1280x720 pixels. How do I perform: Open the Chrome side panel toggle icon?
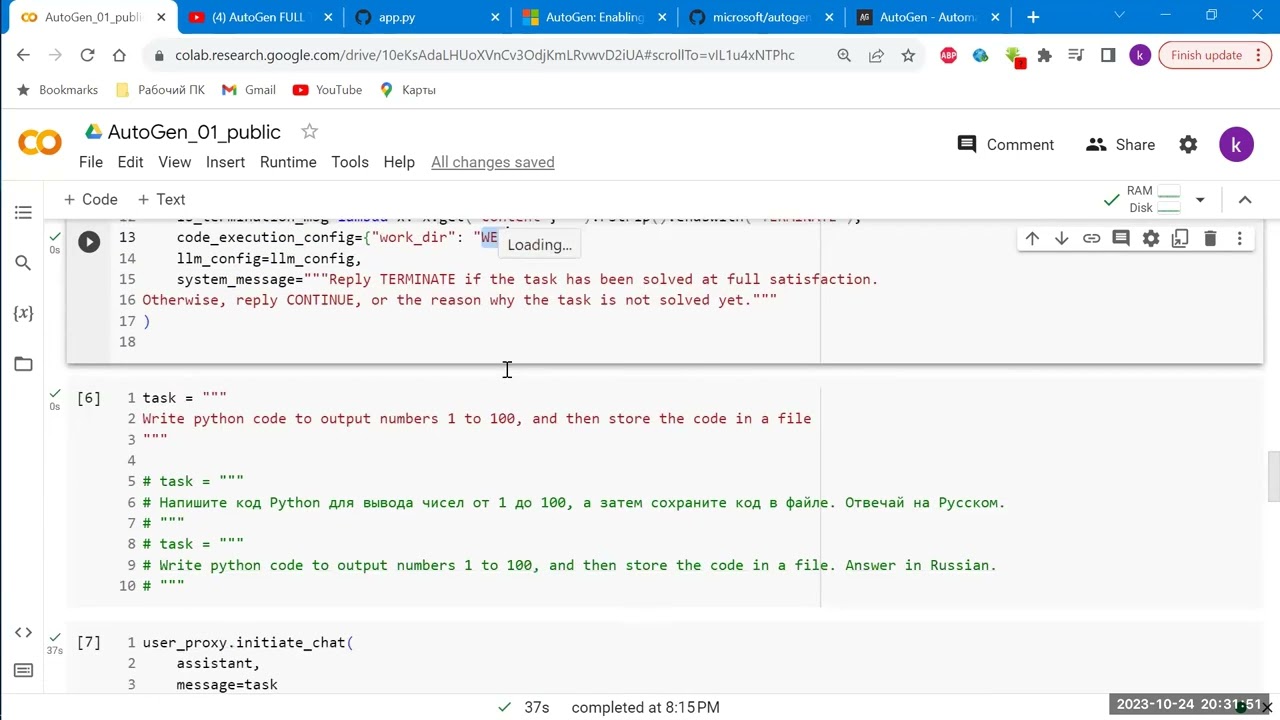[1108, 56]
